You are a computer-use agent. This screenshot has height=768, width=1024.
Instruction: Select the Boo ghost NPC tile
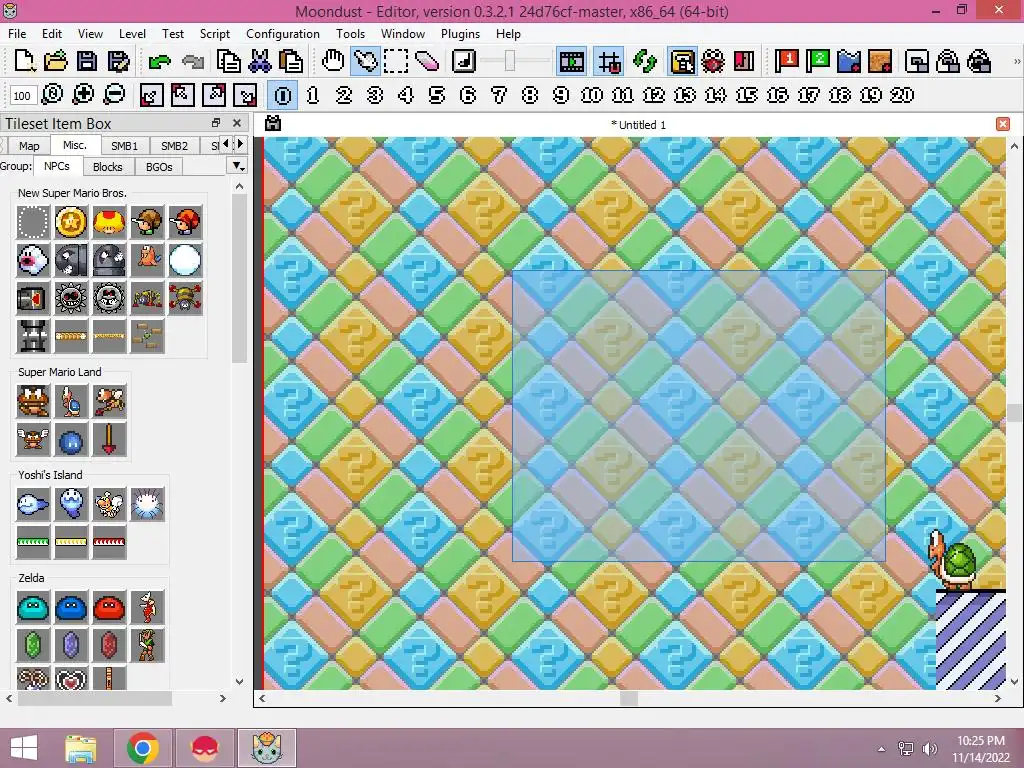point(33,260)
